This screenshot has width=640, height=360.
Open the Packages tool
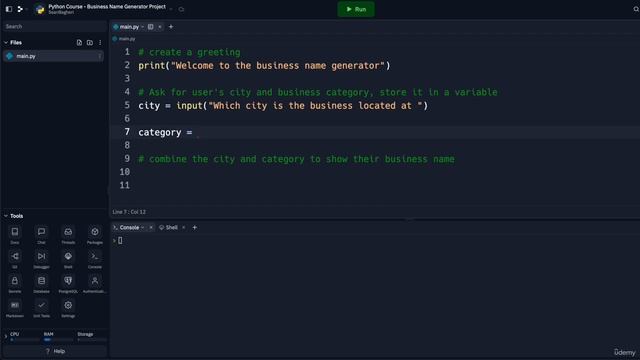[95, 235]
